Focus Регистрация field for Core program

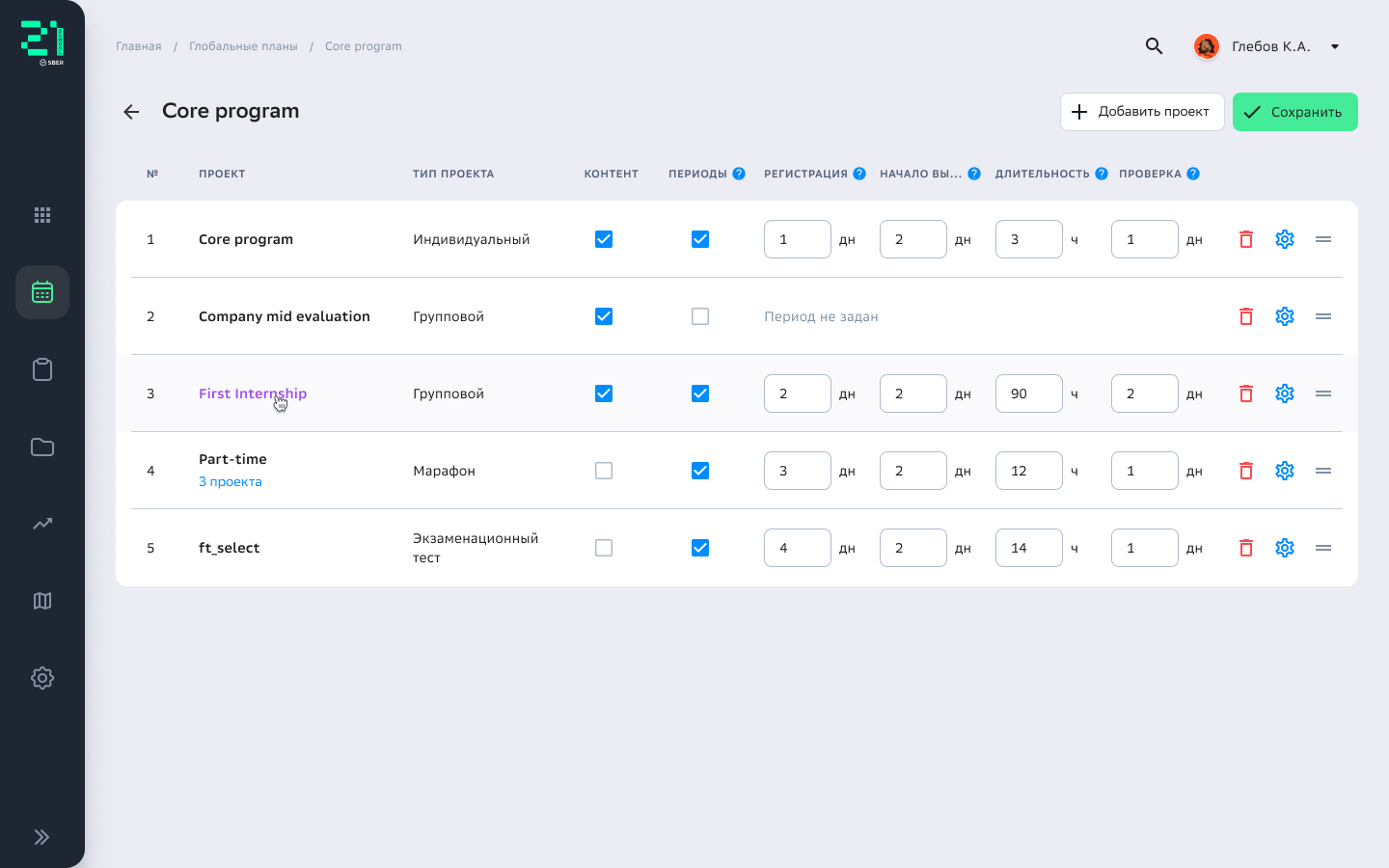pos(798,239)
